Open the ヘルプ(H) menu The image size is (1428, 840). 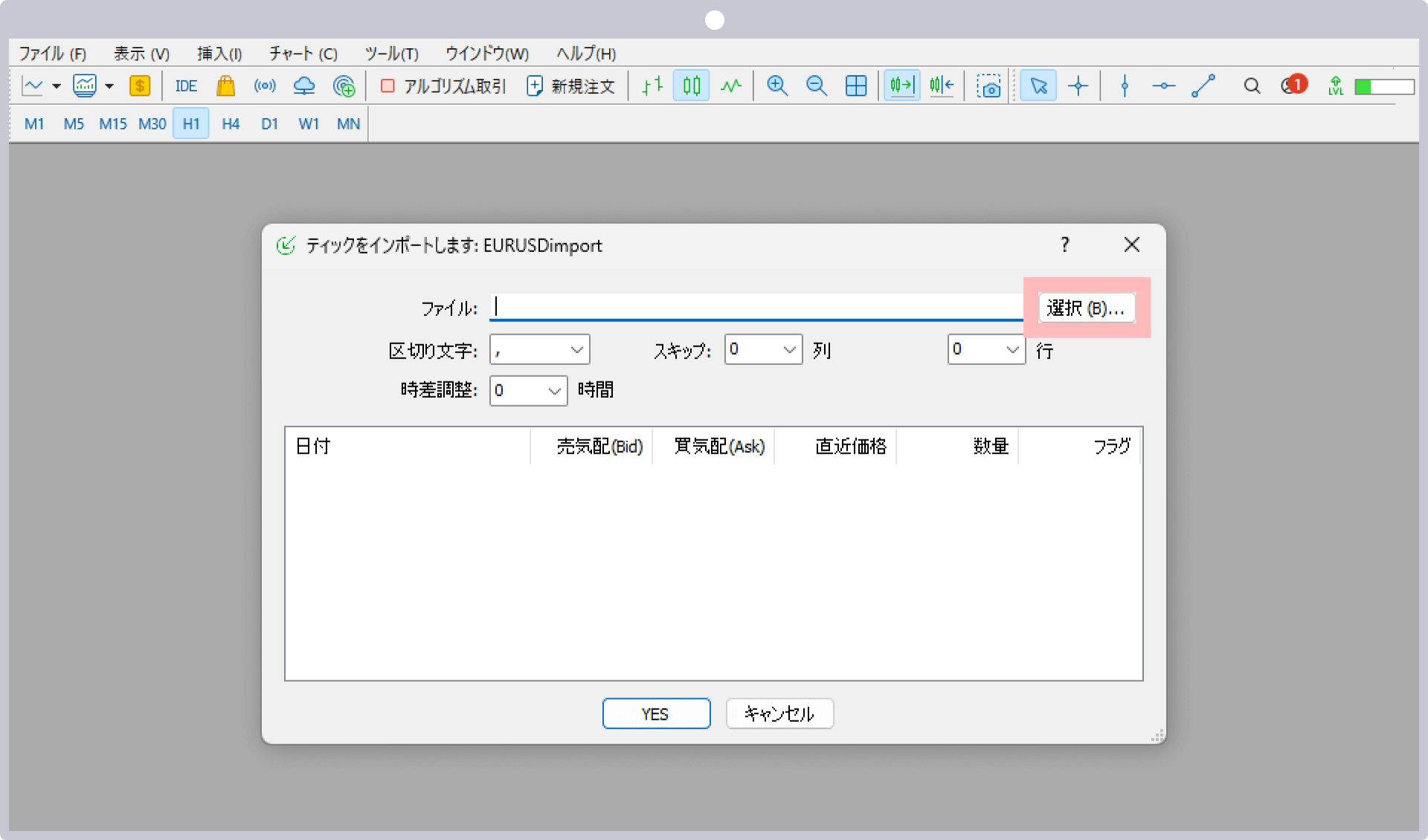(586, 54)
